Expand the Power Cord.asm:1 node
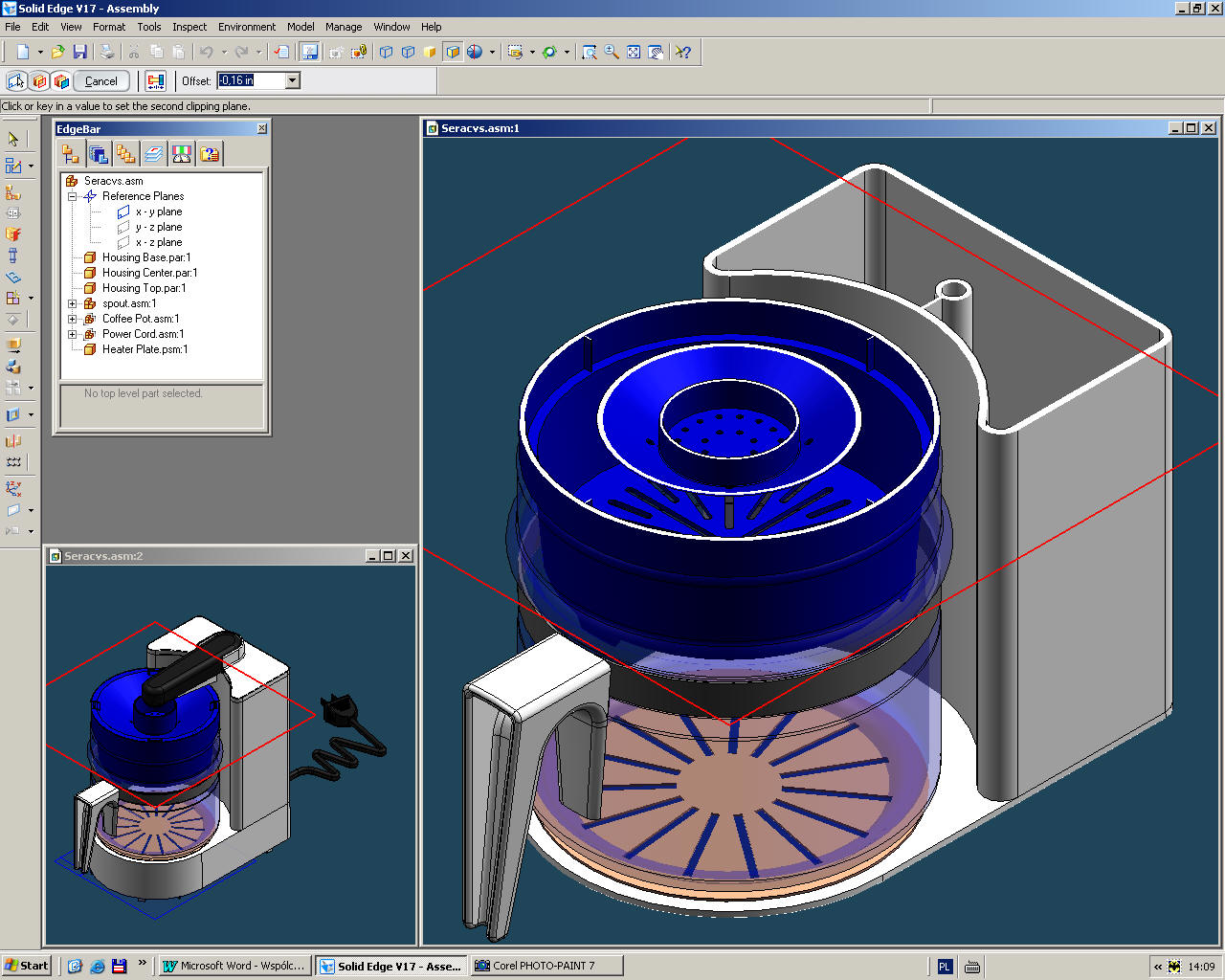This screenshot has width=1225, height=980. (x=72, y=334)
